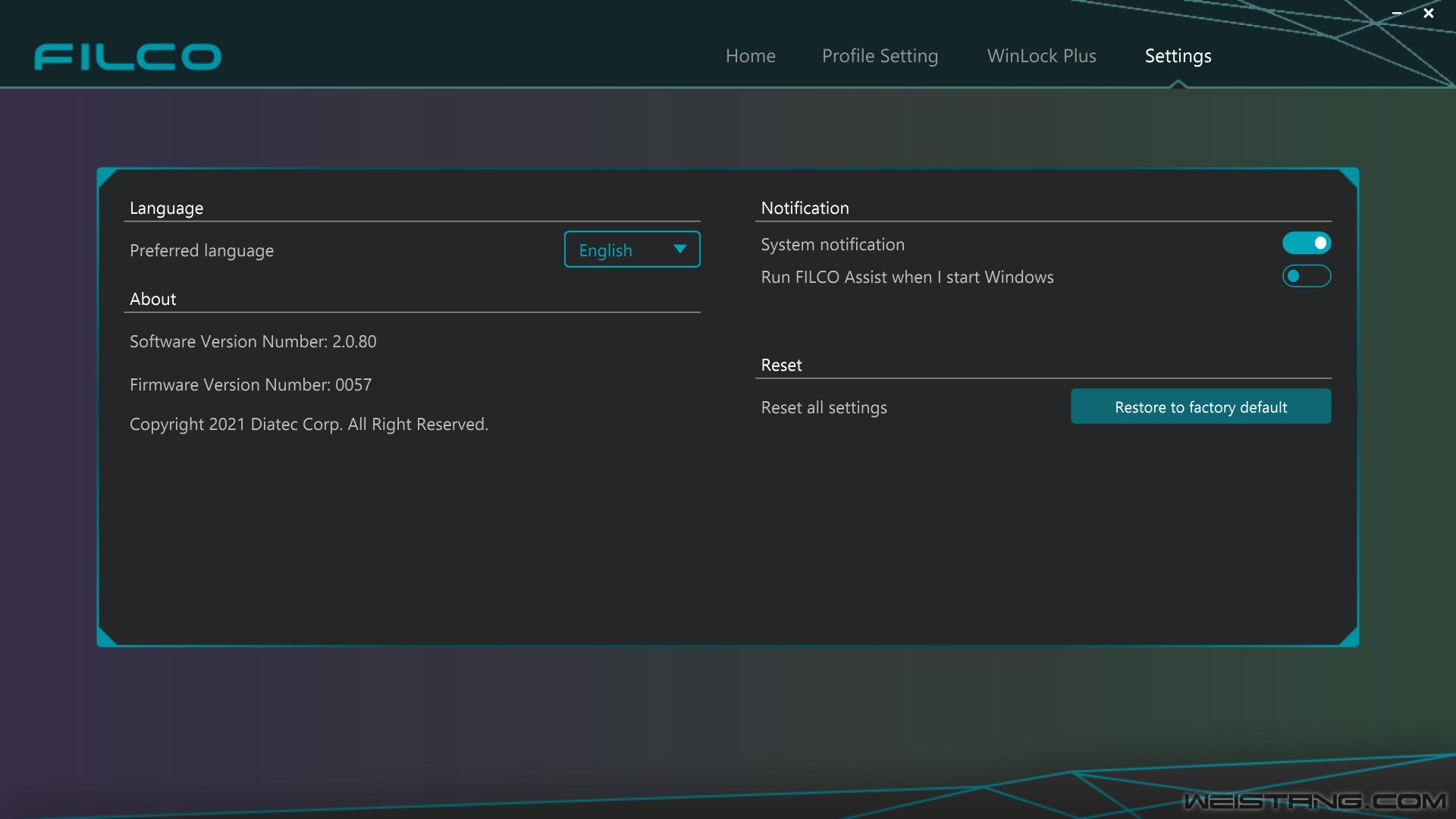
Task: Click the About section heading
Action: click(152, 300)
